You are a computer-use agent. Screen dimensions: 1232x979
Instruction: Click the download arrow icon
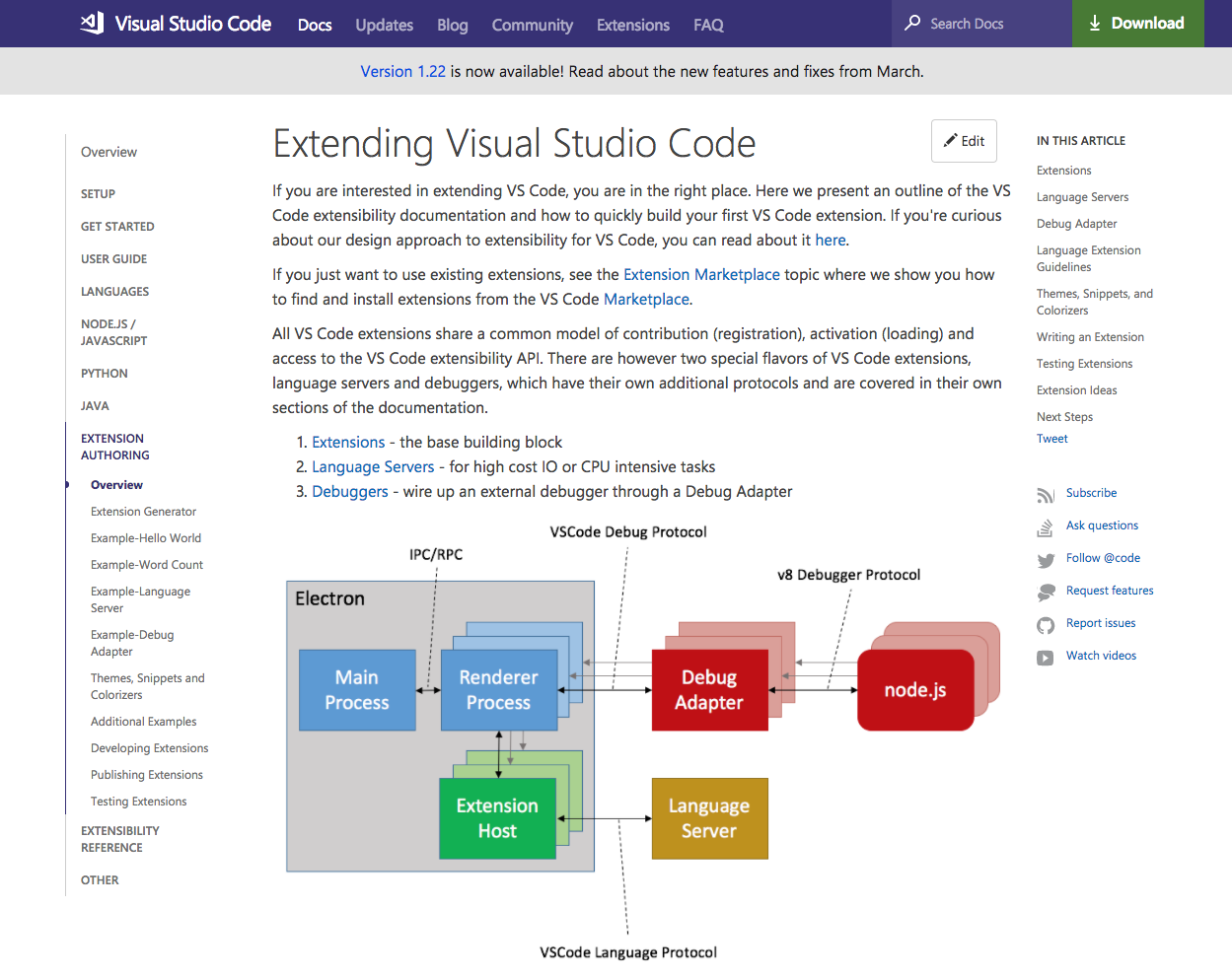(1095, 23)
